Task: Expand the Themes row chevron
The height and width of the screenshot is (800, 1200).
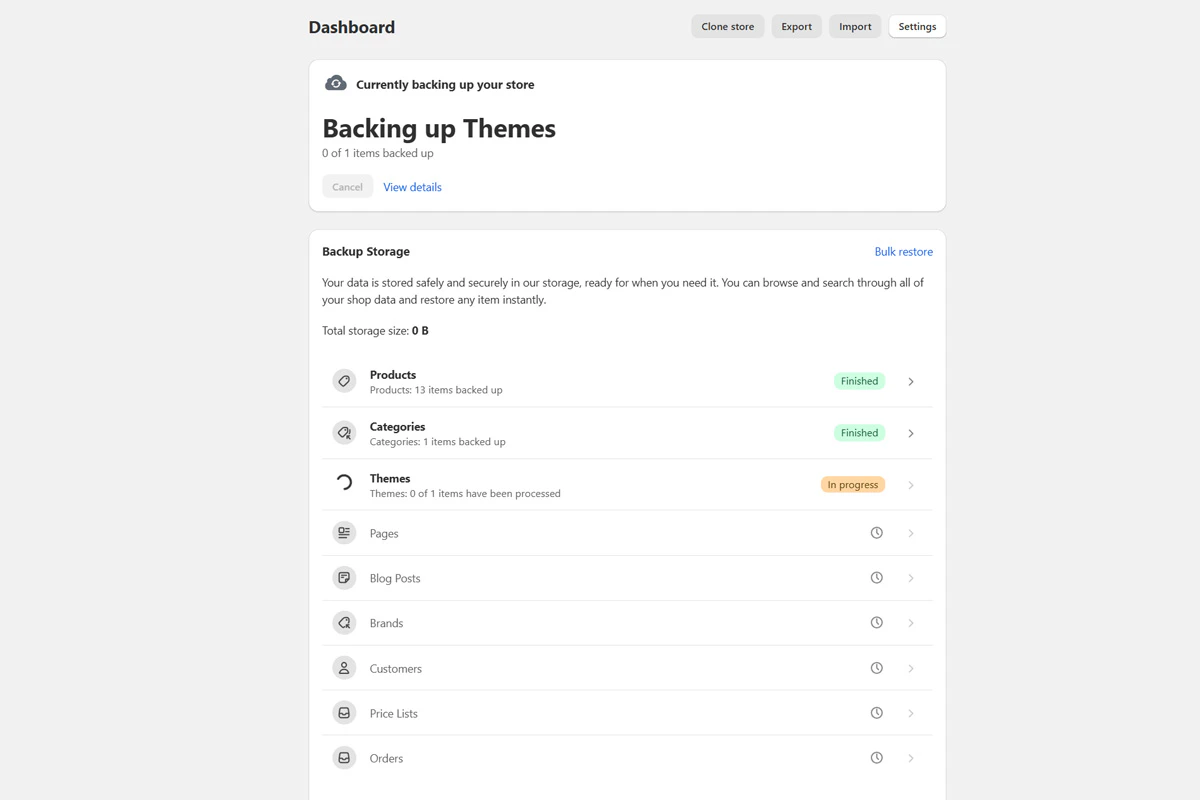Action: (910, 484)
